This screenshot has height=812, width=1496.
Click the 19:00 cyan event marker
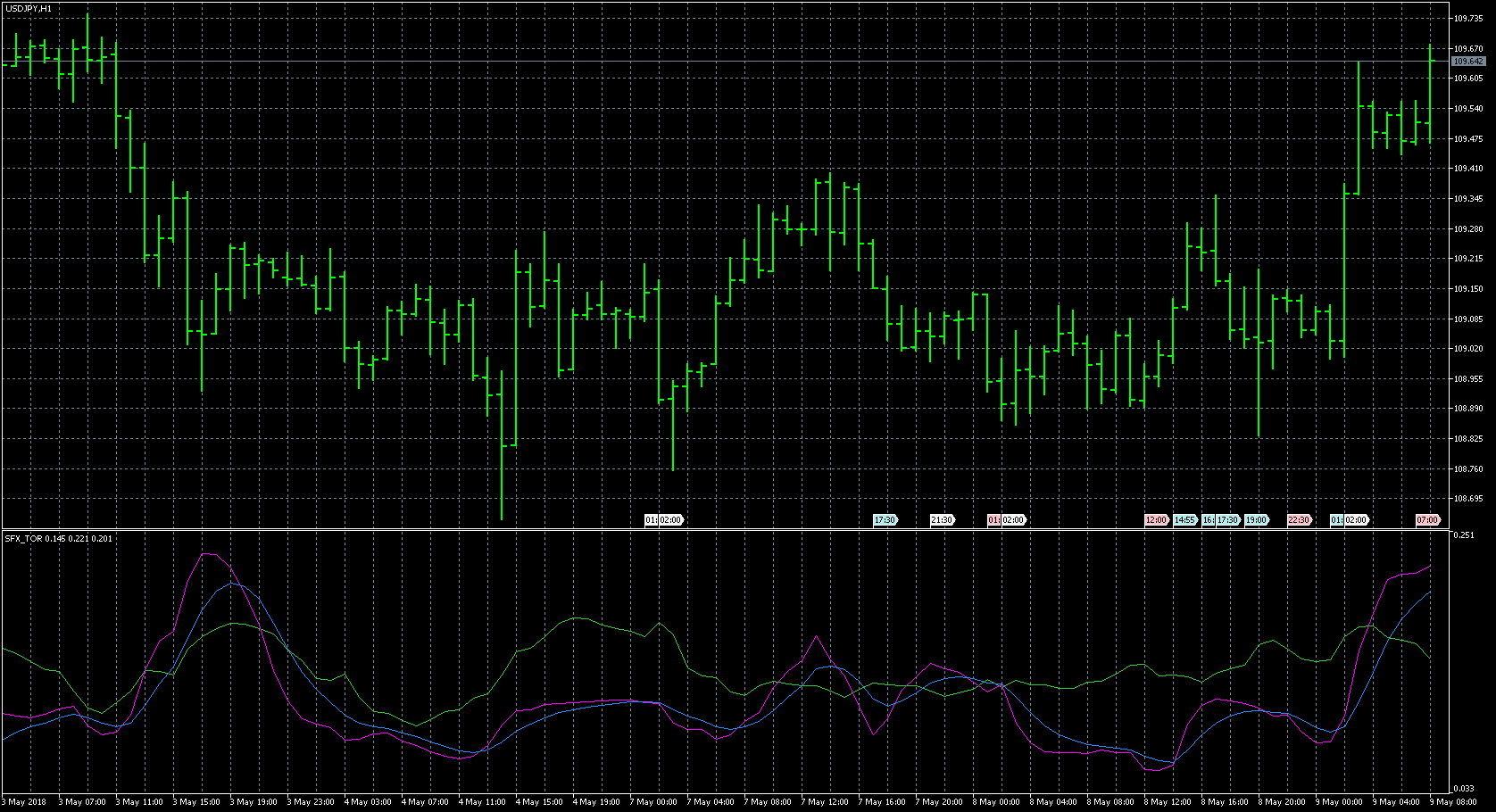click(1256, 520)
